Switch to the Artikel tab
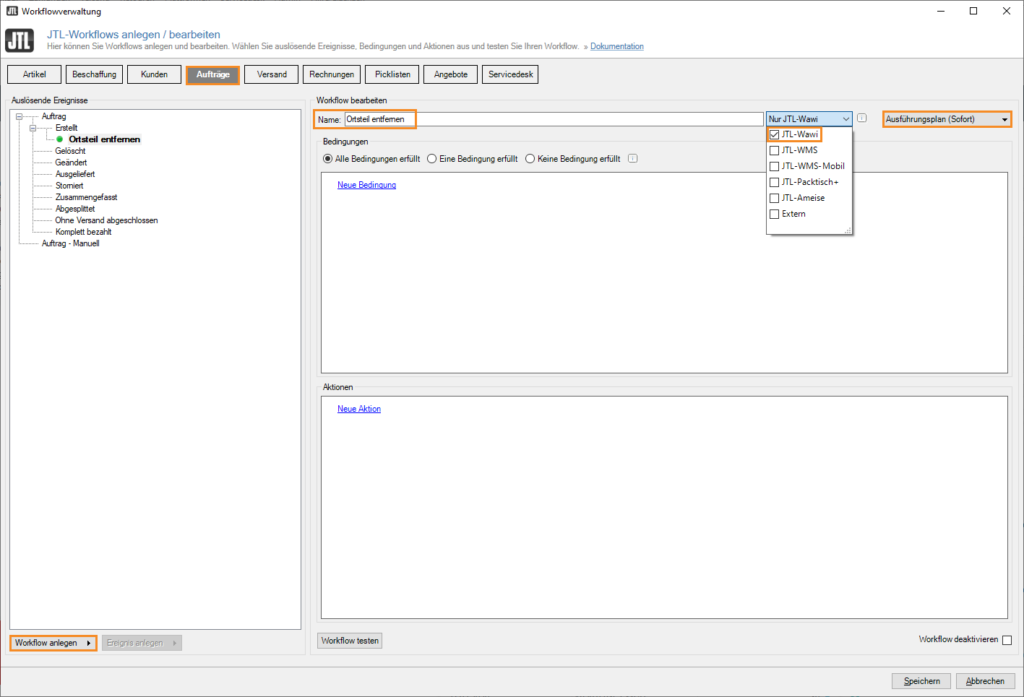Viewport: 1024px width, 697px height. click(34, 73)
